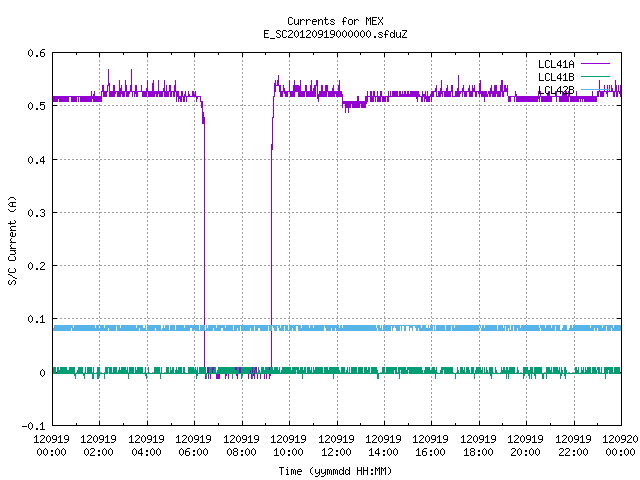Click the 'Time (yymmdd HH:MM)' x-axis label
This screenshot has height=480, width=640.
(335, 471)
